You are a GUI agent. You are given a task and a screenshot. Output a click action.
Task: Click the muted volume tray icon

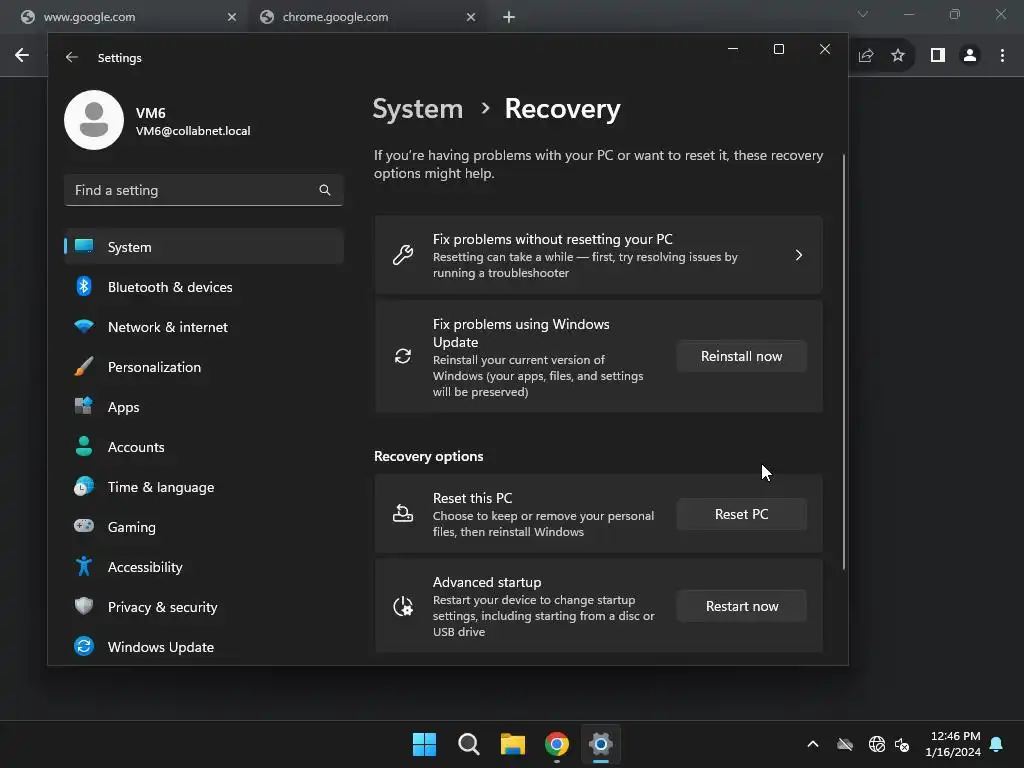pyautogui.click(x=903, y=744)
